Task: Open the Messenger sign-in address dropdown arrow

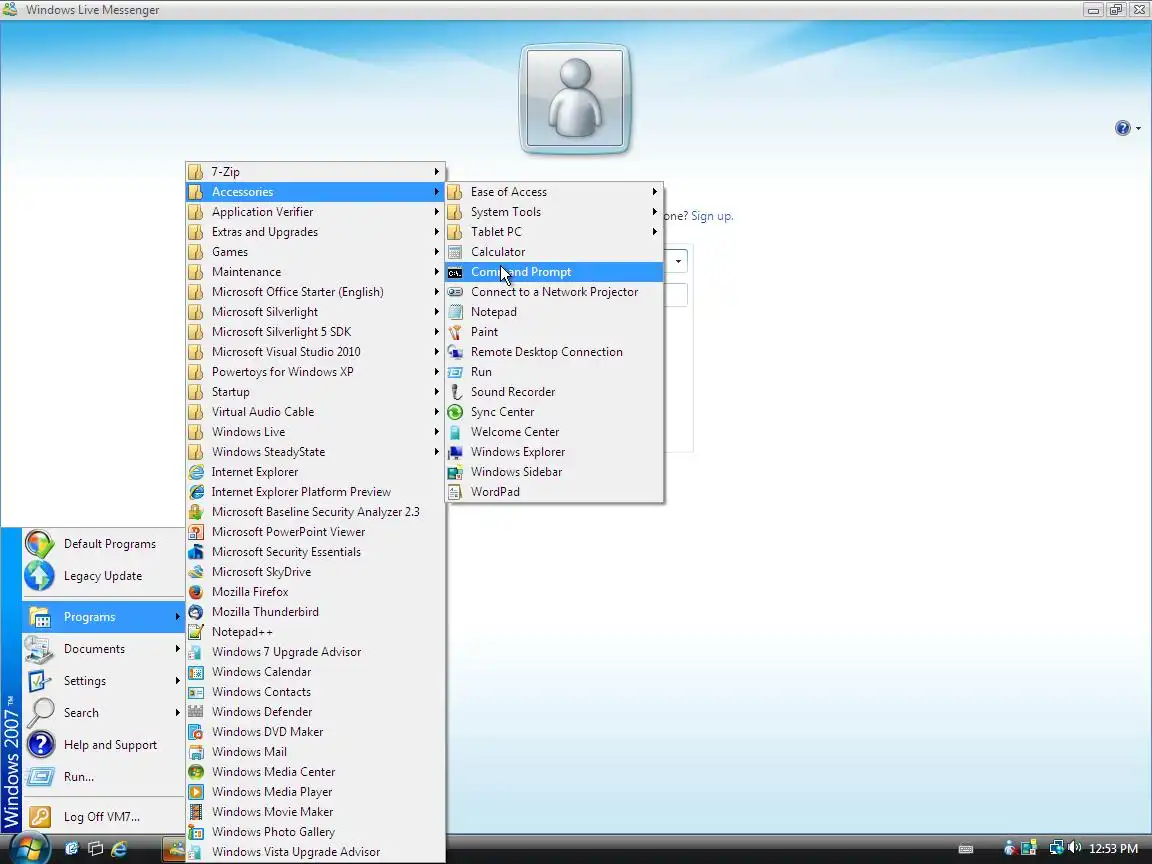Action: [x=678, y=261]
